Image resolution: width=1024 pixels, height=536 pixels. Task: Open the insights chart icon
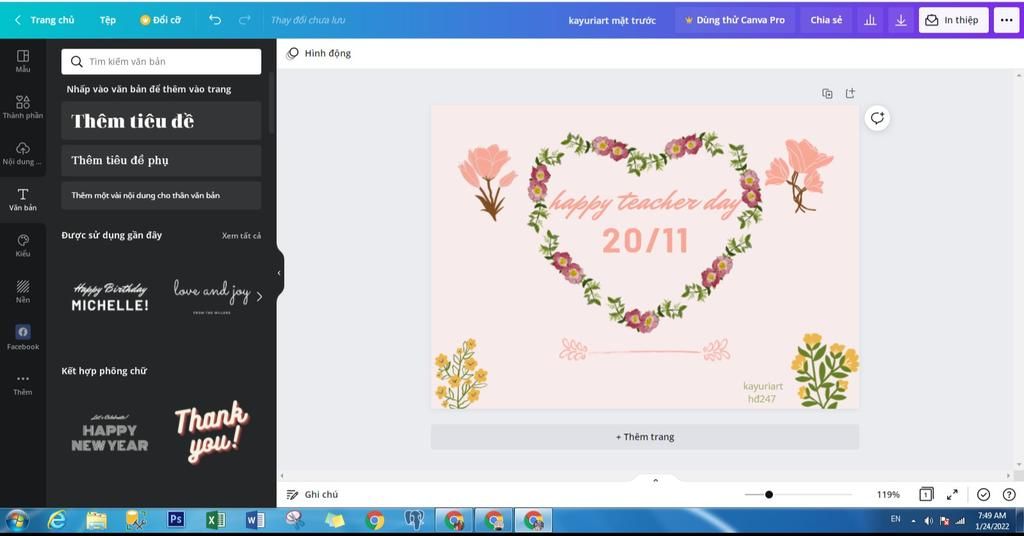click(871, 20)
